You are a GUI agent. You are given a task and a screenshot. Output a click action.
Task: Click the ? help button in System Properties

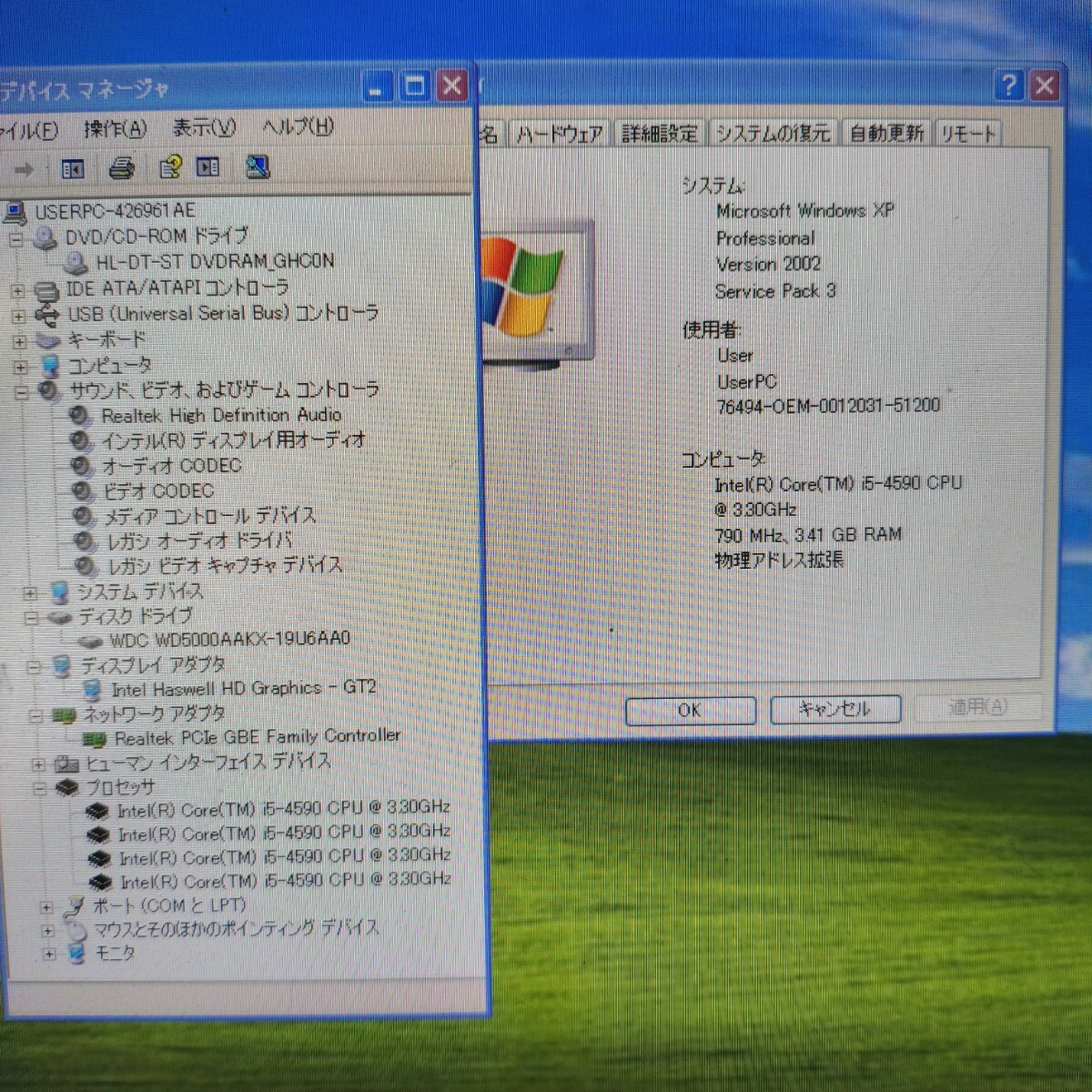(1009, 86)
